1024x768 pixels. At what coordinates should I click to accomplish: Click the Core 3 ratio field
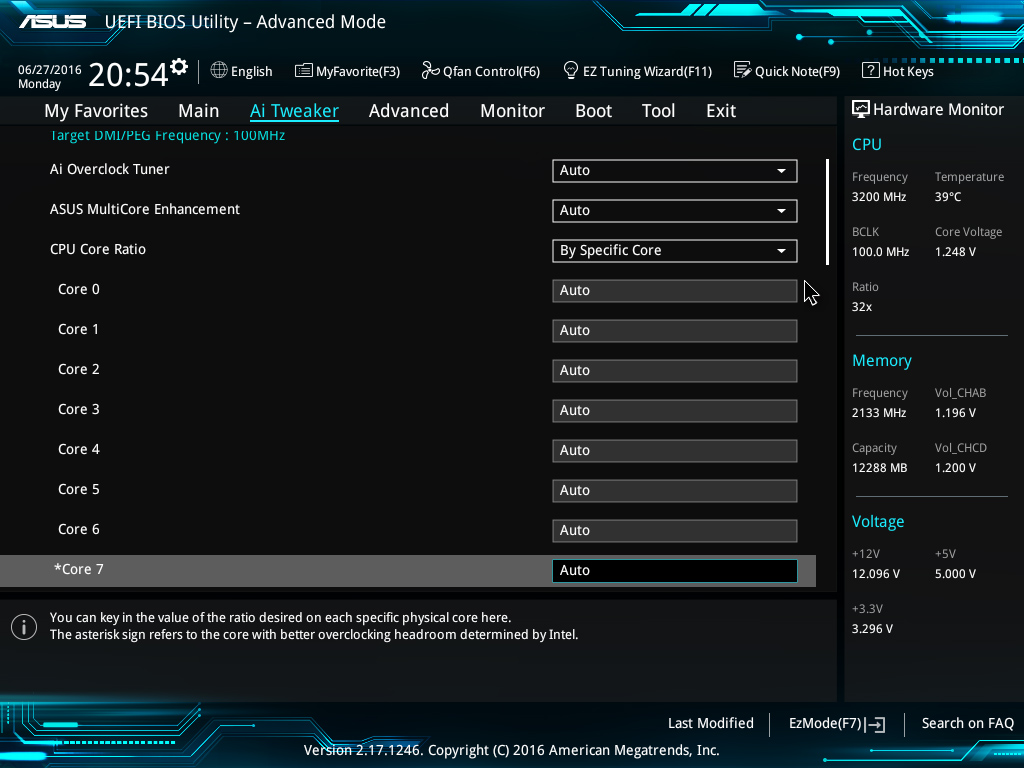tap(675, 411)
